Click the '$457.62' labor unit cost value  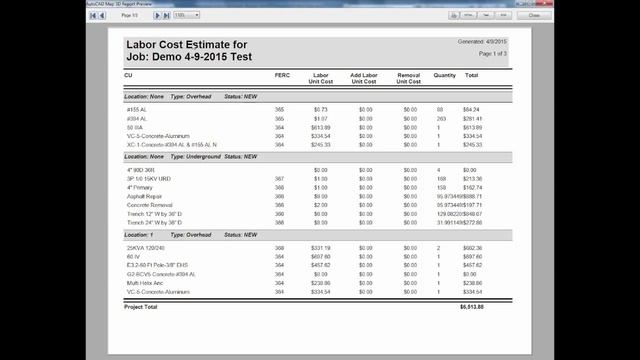coord(320,265)
